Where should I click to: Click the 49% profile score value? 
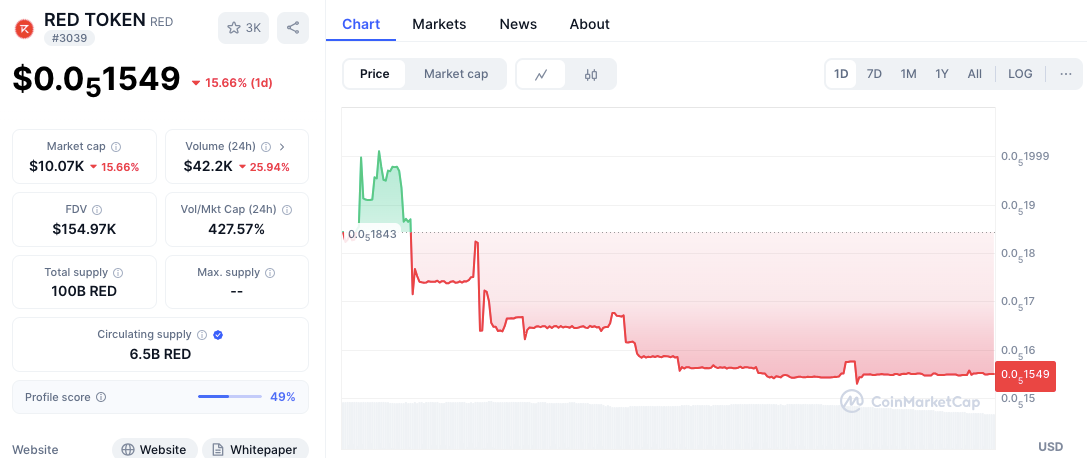click(283, 397)
